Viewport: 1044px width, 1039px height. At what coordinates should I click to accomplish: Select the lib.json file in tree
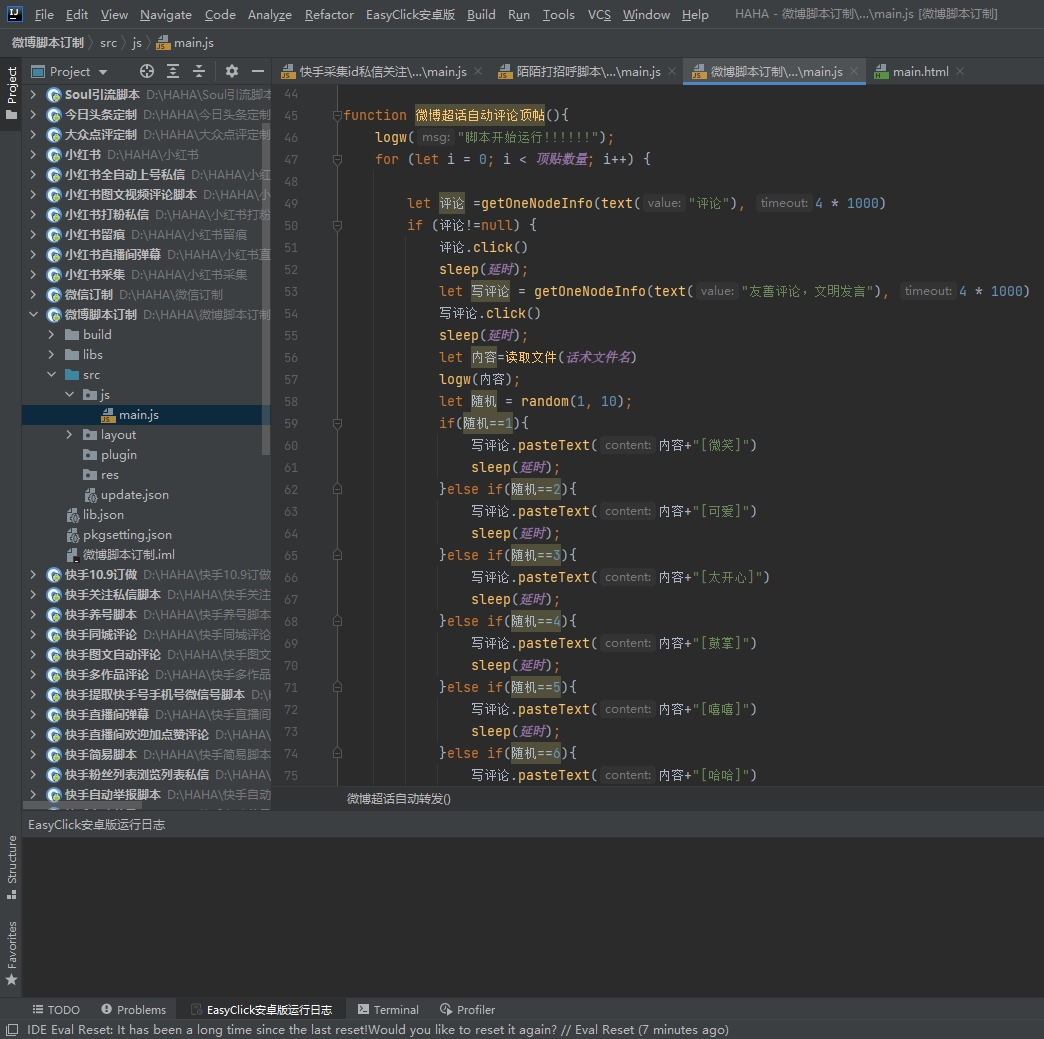[x=95, y=515]
